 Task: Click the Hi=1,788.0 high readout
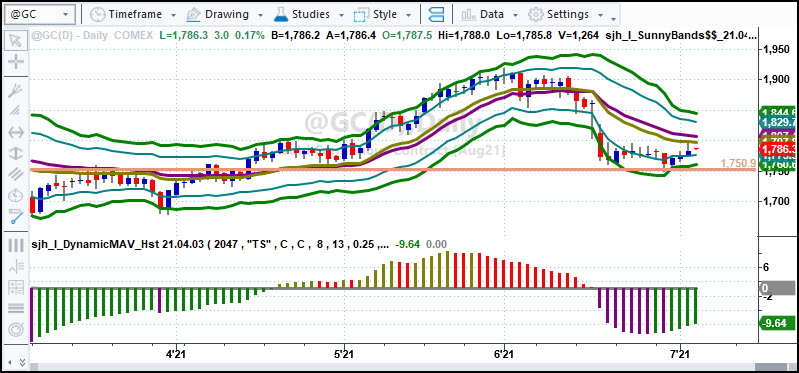[465, 36]
